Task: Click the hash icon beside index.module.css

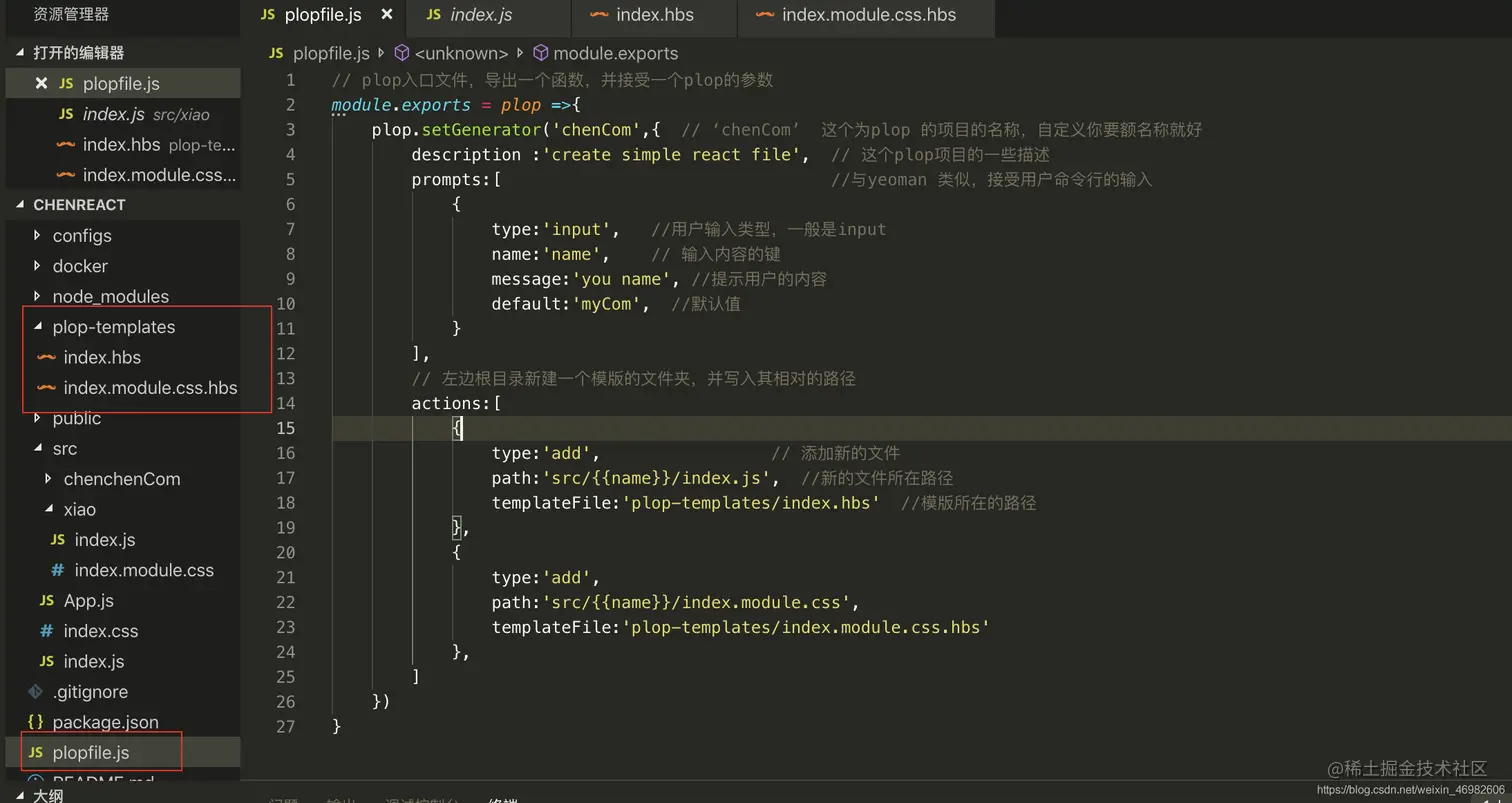Action: tap(57, 570)
